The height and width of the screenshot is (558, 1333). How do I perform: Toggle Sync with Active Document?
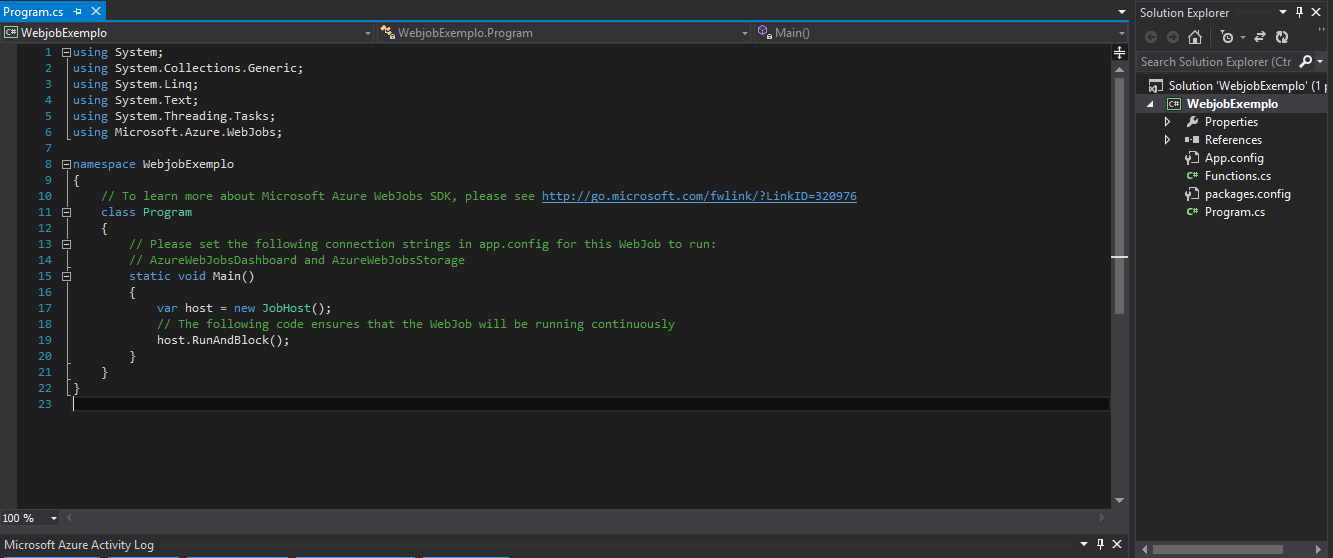(1260, 37)
